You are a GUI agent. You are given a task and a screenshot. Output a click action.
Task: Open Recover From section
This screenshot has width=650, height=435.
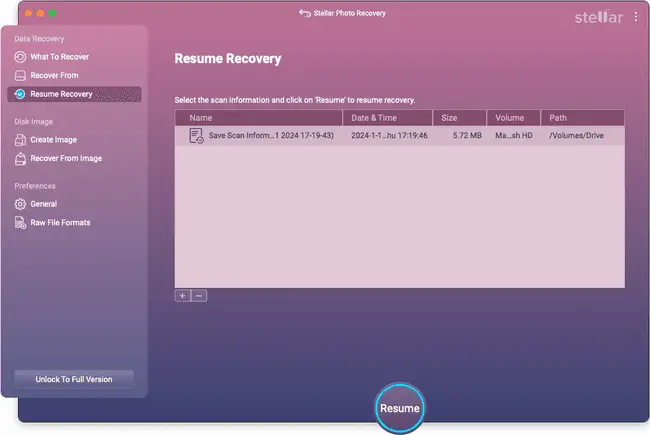click(54, 75)
